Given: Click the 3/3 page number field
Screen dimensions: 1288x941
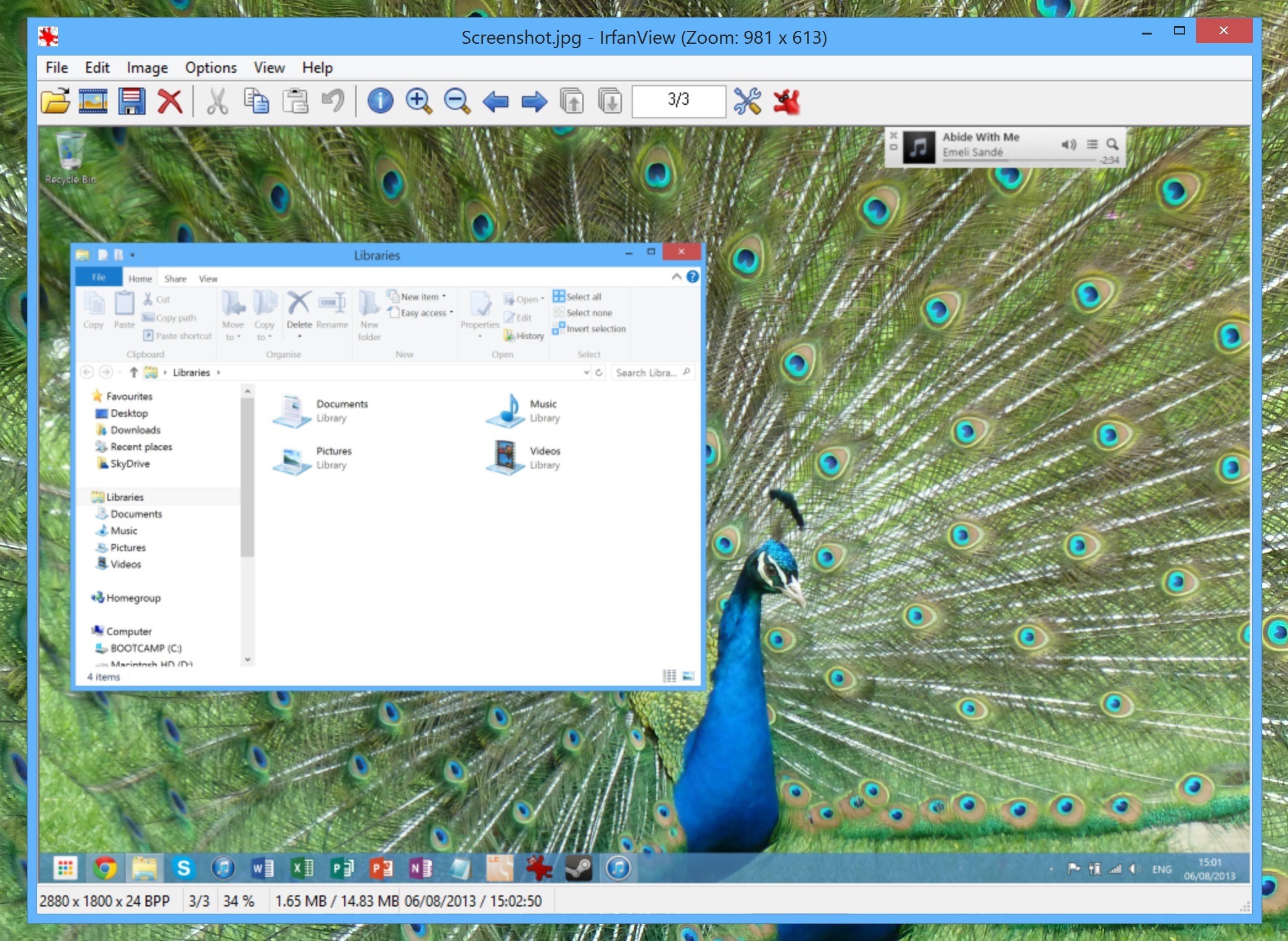Looking at the screenshot, I should [x=678, y=101].
